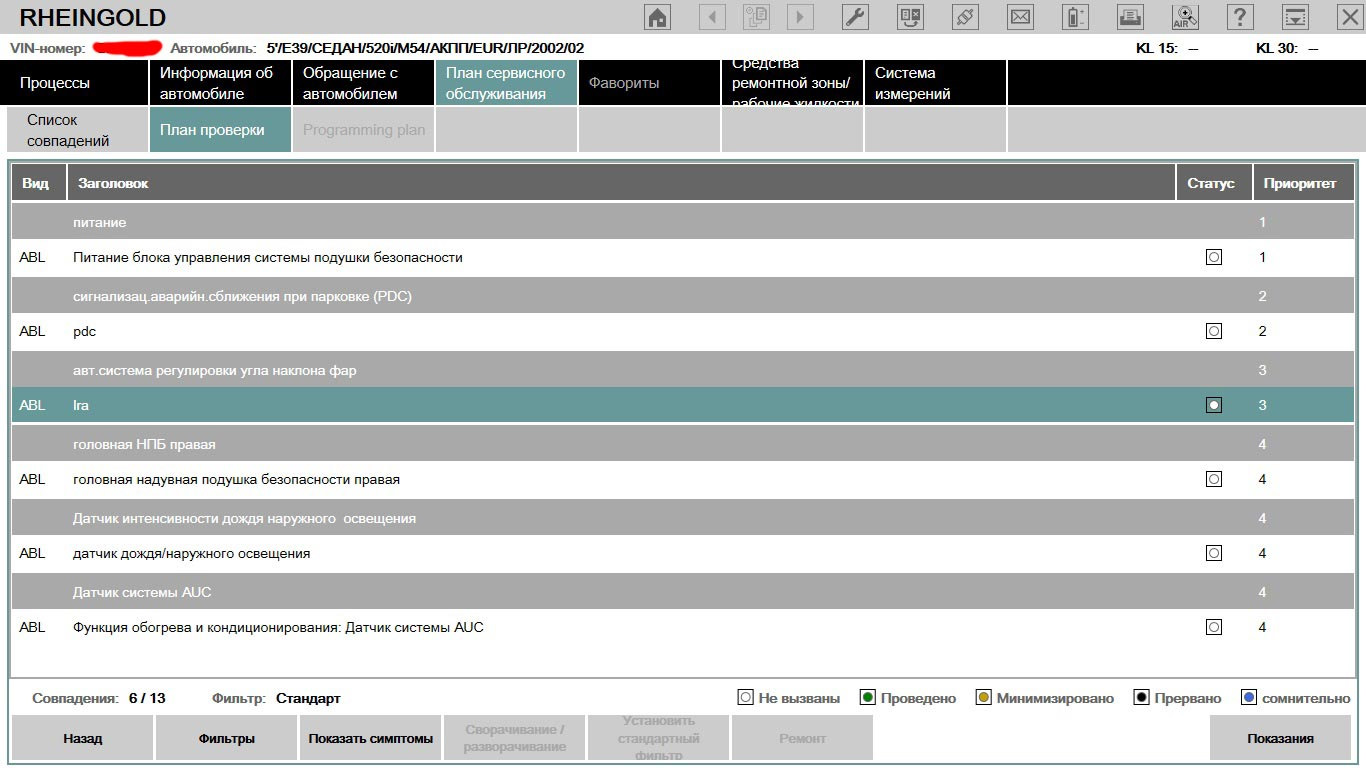Screen dimensions: 1366x768
Task: Click the green Проведено legend indicator
Action: pyautogui.click(x=868, y=698)
